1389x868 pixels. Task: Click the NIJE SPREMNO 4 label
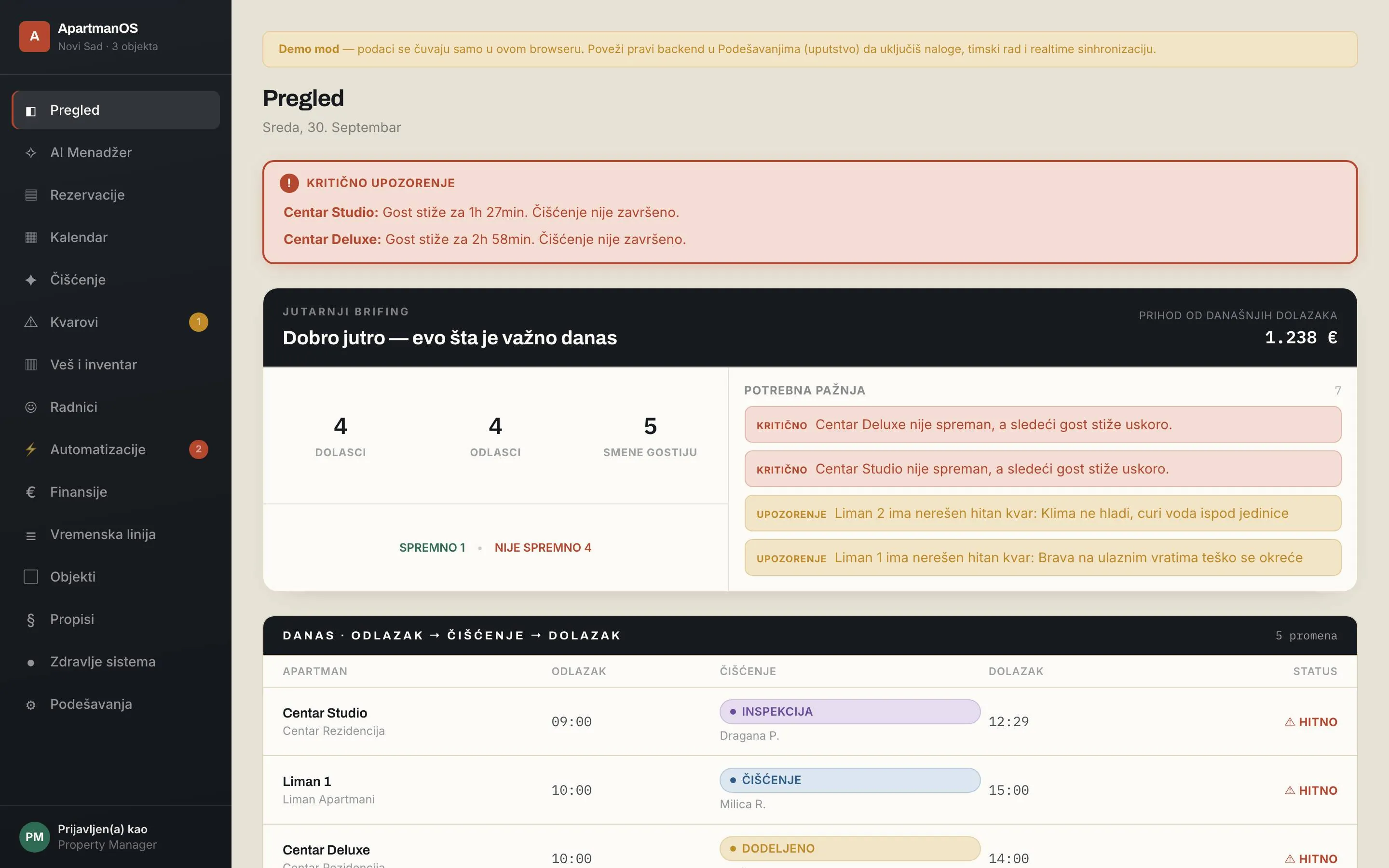[543, 548]
